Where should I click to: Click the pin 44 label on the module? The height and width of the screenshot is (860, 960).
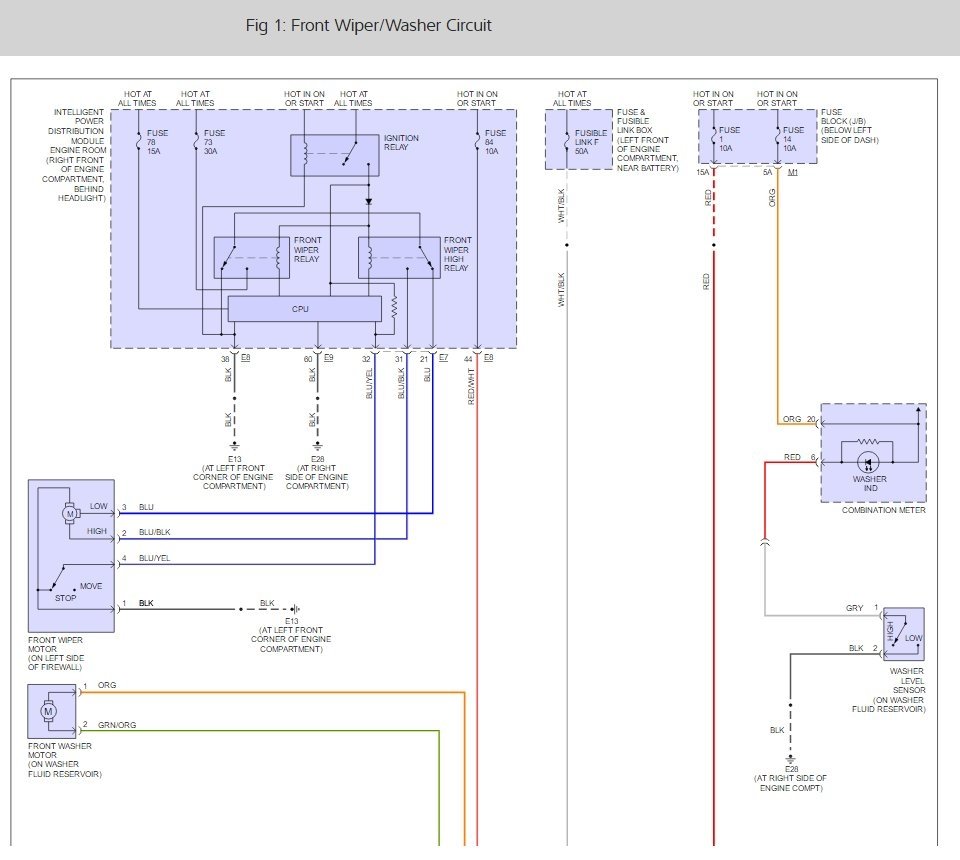(x=468, y=359)
